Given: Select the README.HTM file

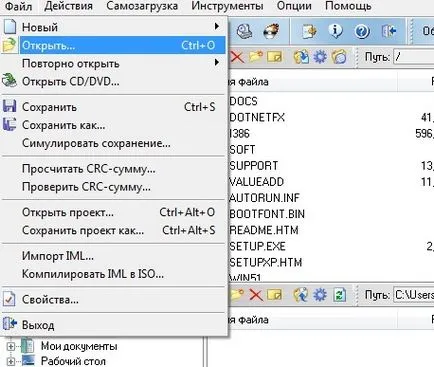Looking at the screenshot, I should [264, 230].
